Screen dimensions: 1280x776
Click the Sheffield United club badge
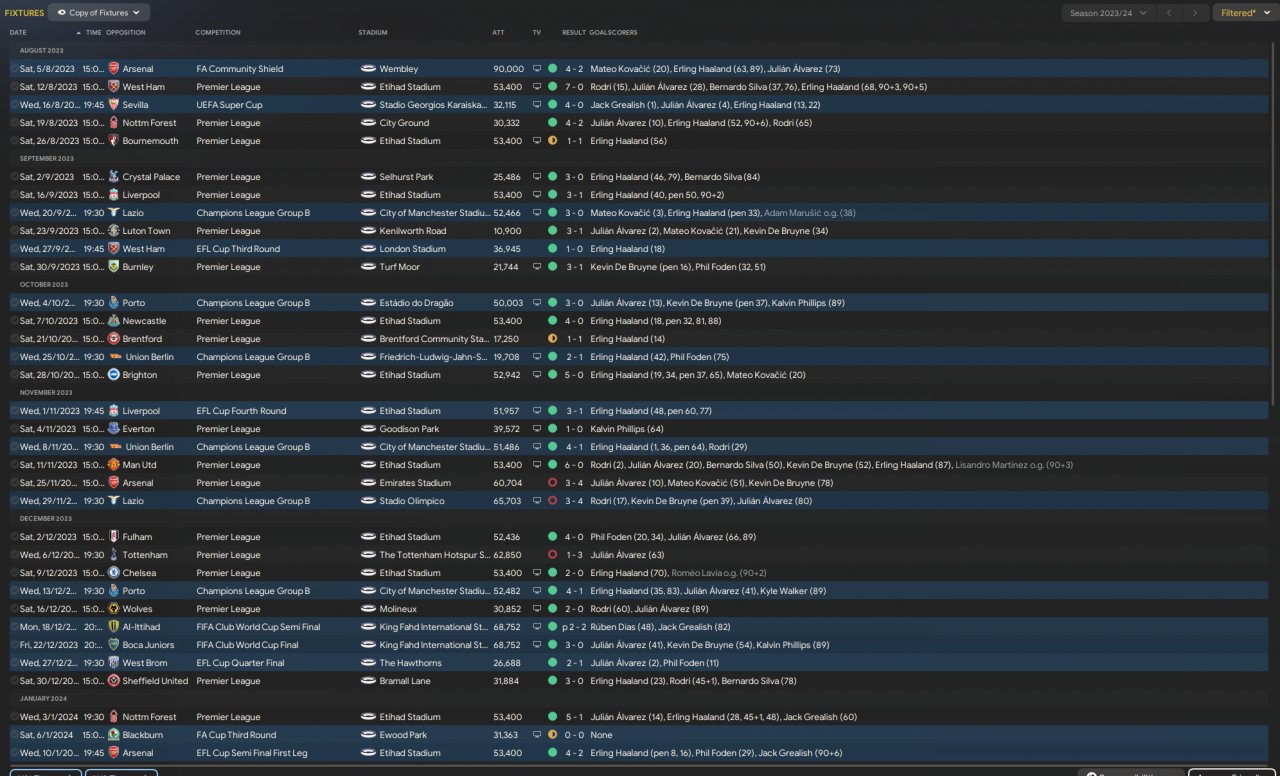point(114,681)
